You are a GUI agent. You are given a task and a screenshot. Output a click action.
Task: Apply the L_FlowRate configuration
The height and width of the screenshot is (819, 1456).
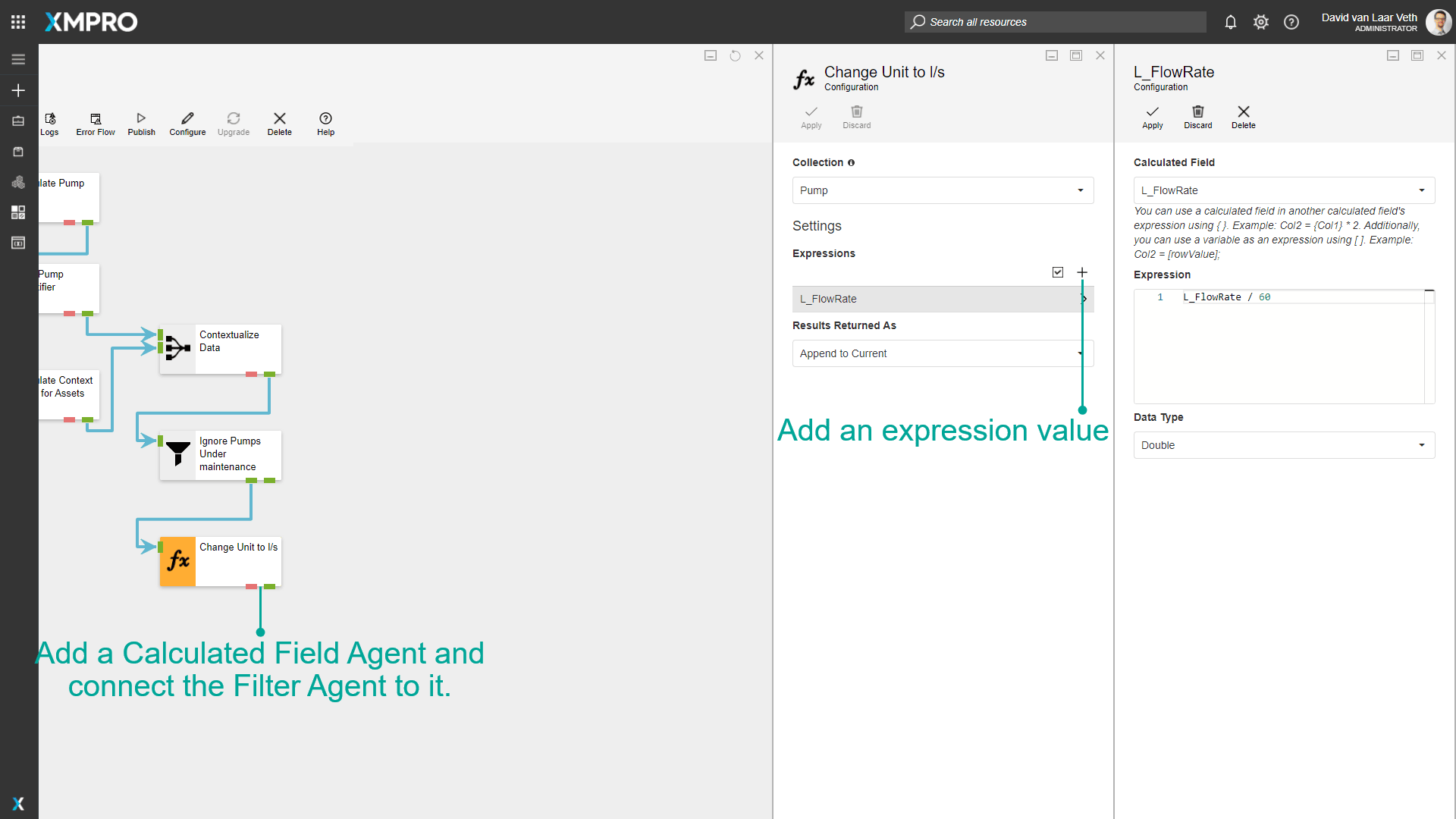(1152, 118)
